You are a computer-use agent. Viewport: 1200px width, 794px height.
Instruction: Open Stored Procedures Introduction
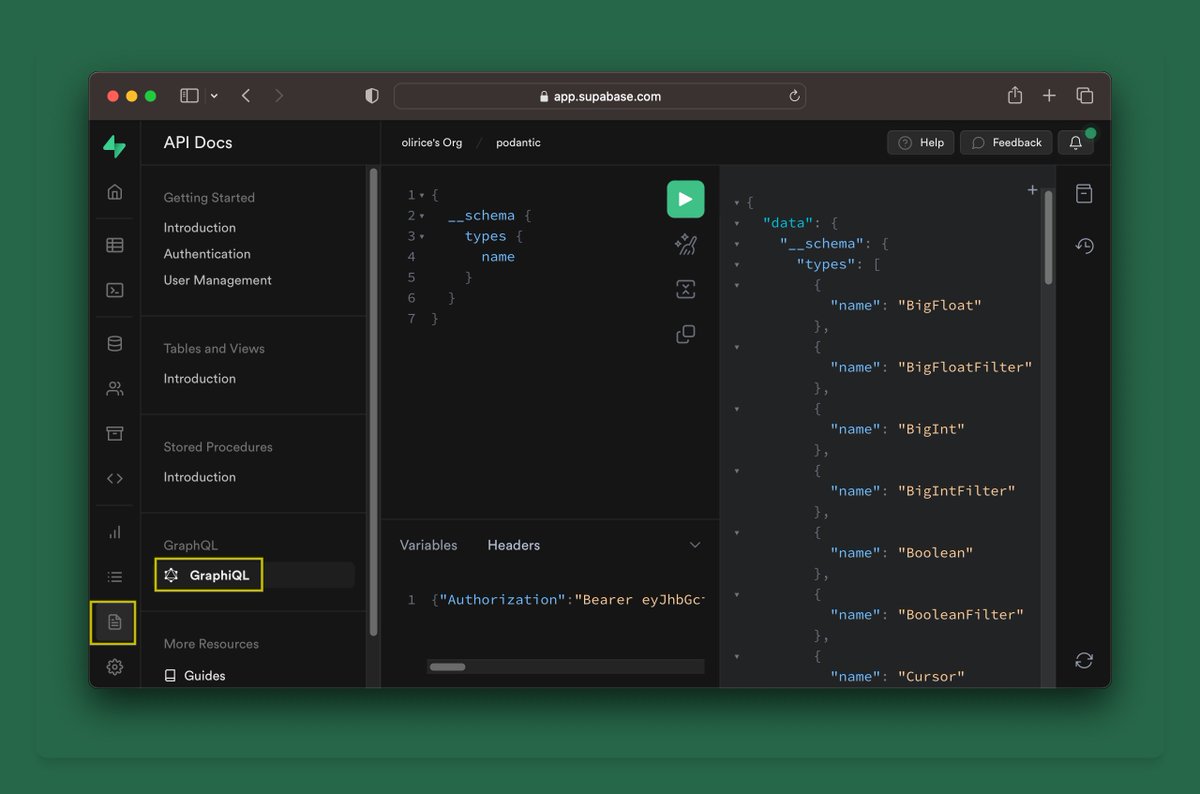click(x=200, y=477)
